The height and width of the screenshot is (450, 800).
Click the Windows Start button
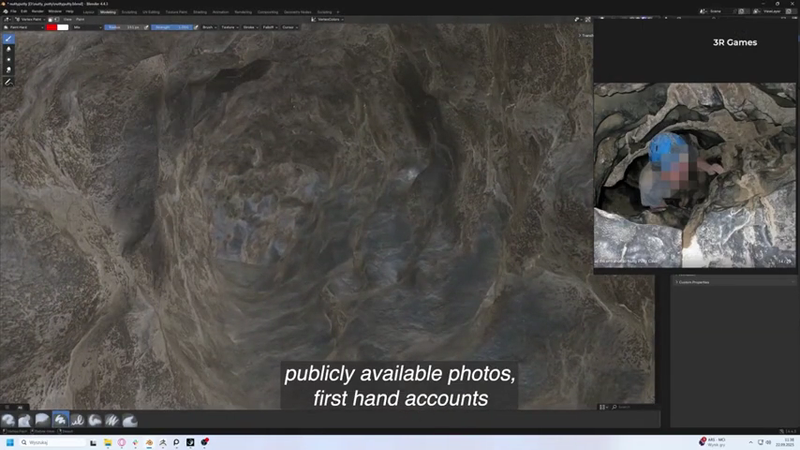tap(8, 442)
